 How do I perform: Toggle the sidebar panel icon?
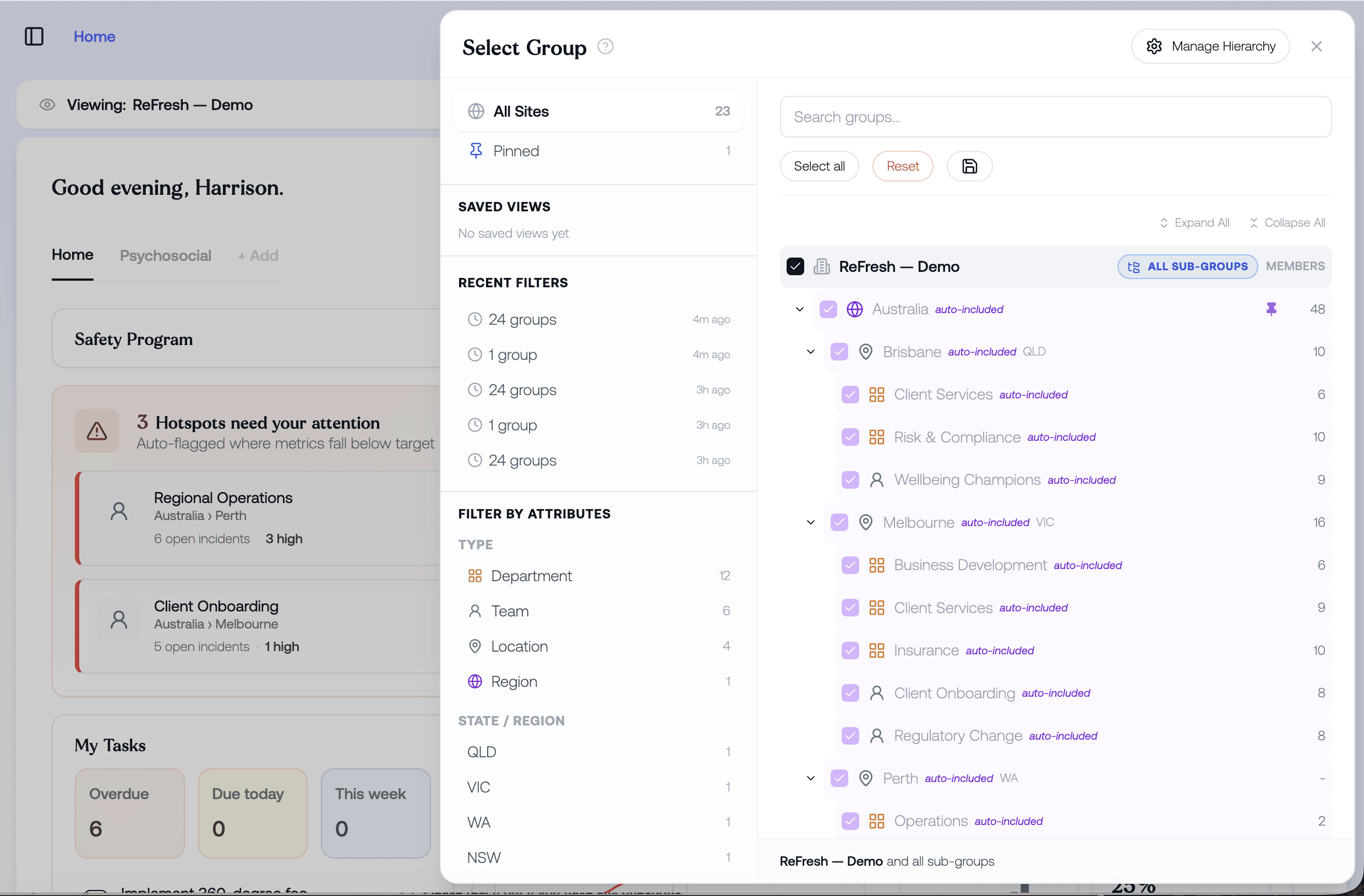coord(34,36)
